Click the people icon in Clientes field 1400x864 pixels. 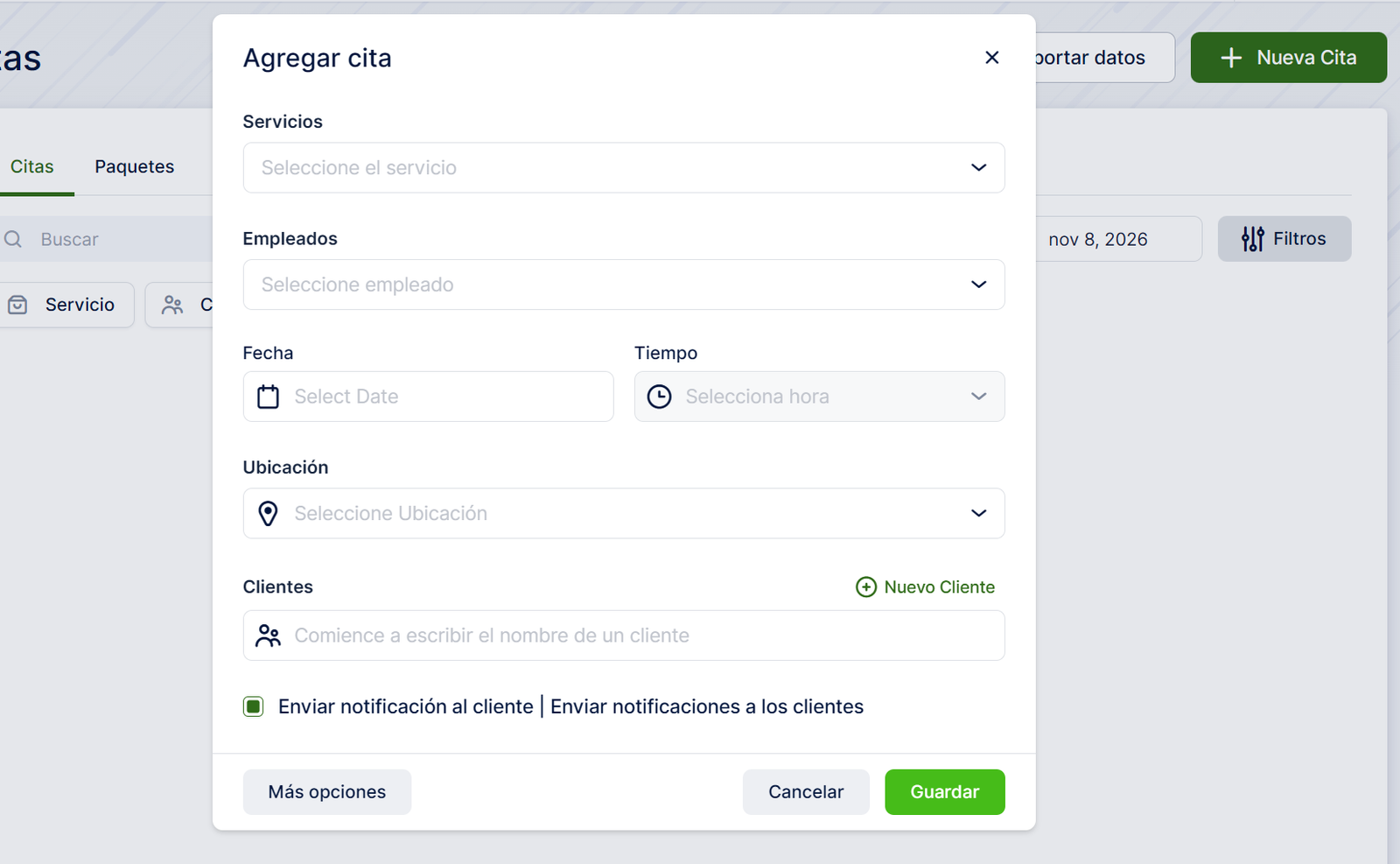pos(268,636)
